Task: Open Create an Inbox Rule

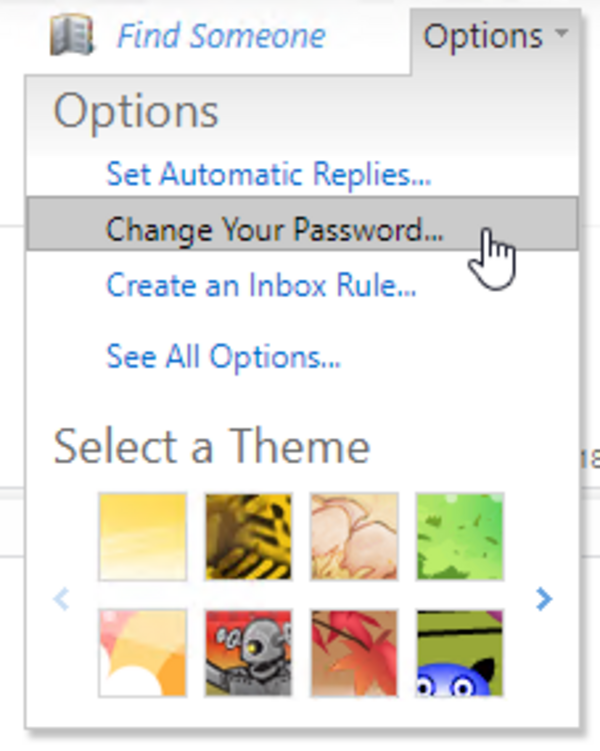Action: (261, 285)
